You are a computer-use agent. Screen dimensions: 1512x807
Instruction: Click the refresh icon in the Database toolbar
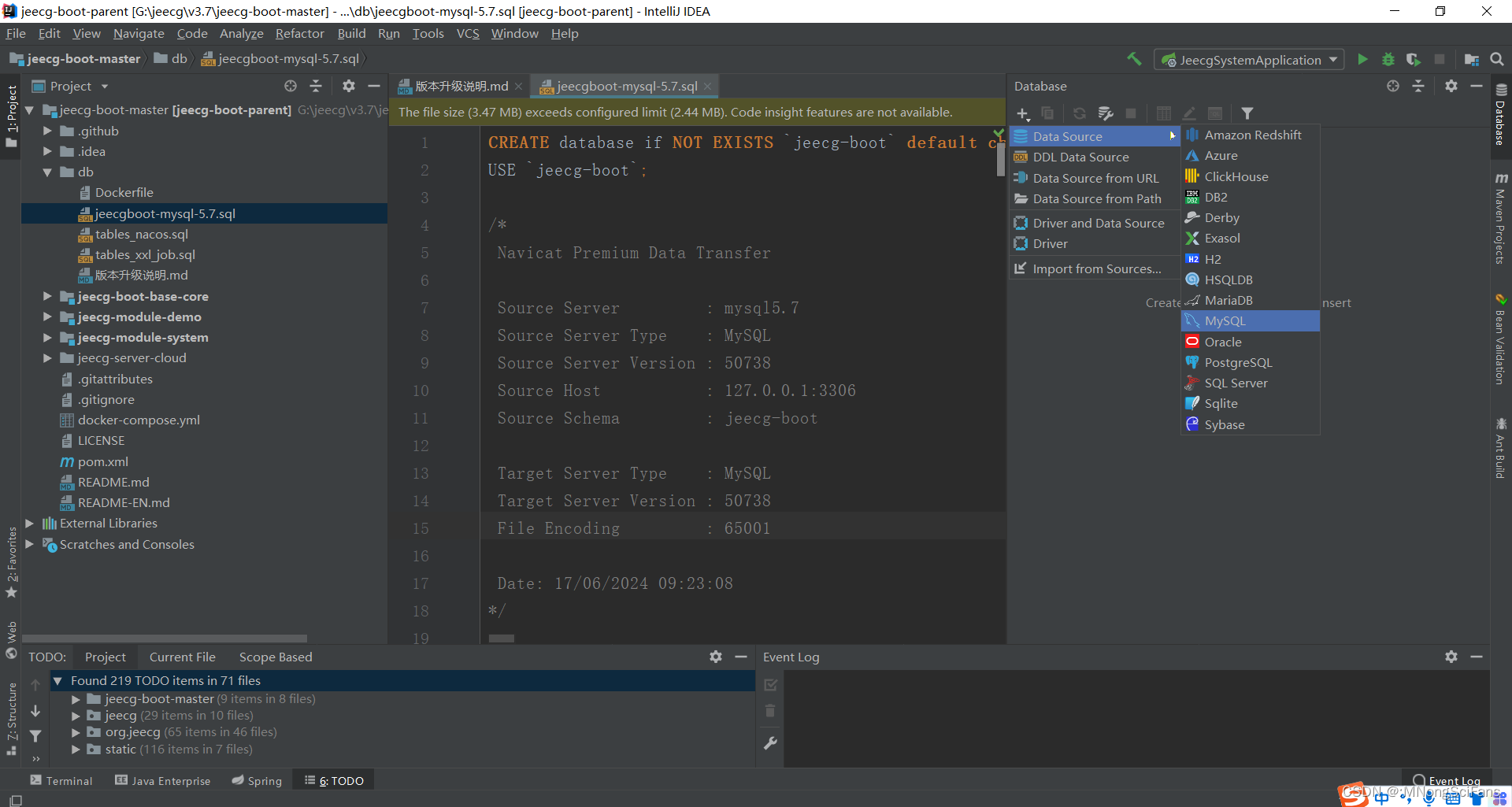[x=1080, y=113]
